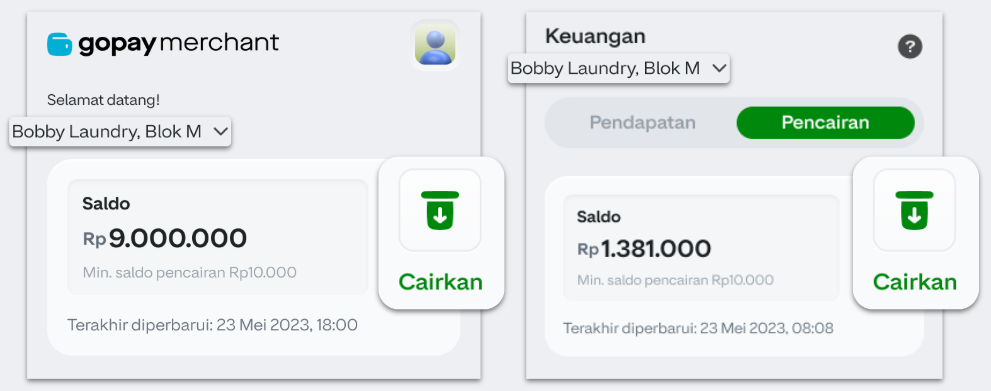Image resolution: width=991 pixels, height=391 pixels.
Task: Click Cairkan label on the Keuangan Saldo card
Action: tap(915, 282)
